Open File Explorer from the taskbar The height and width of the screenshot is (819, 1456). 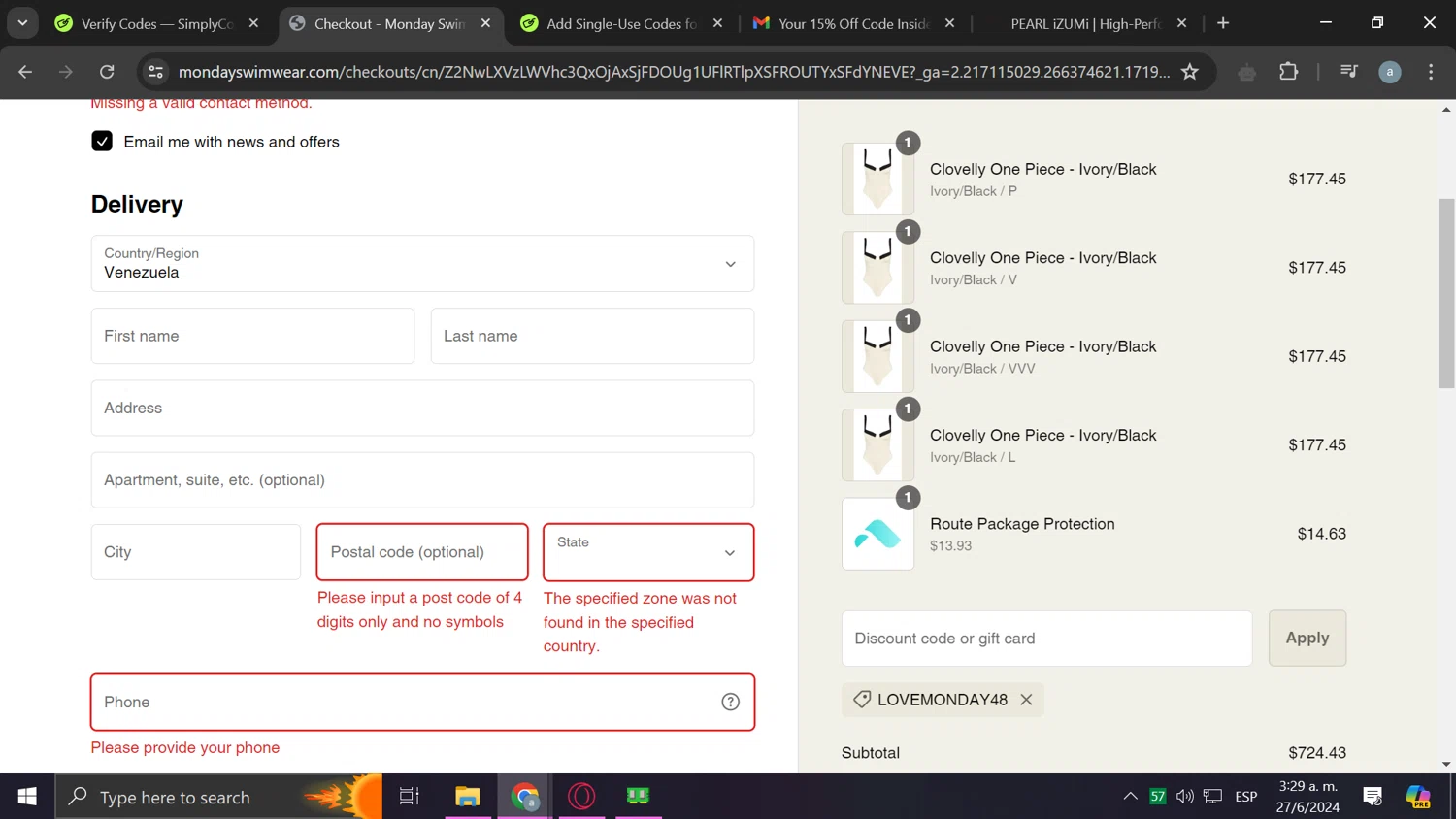coord(468,797)
